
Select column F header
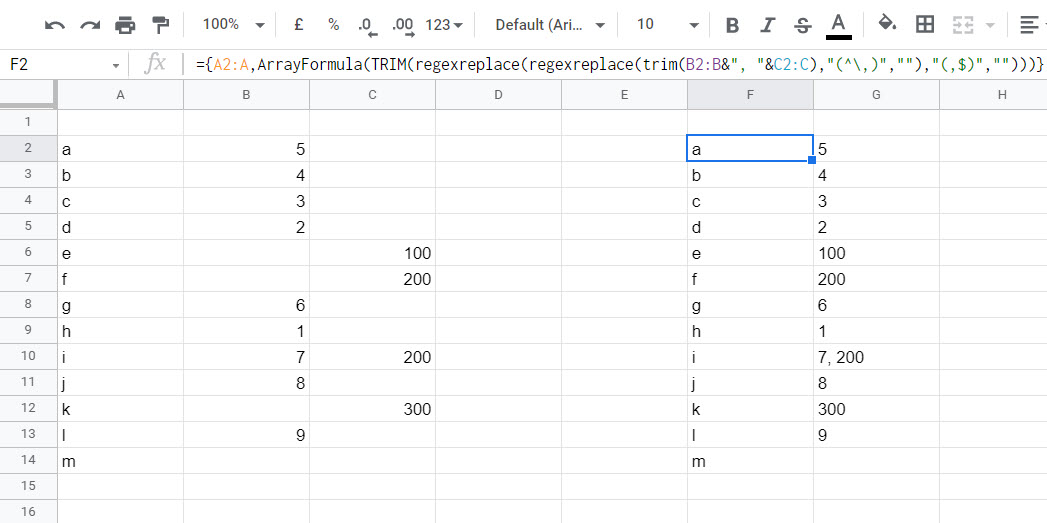pos(751,95)
